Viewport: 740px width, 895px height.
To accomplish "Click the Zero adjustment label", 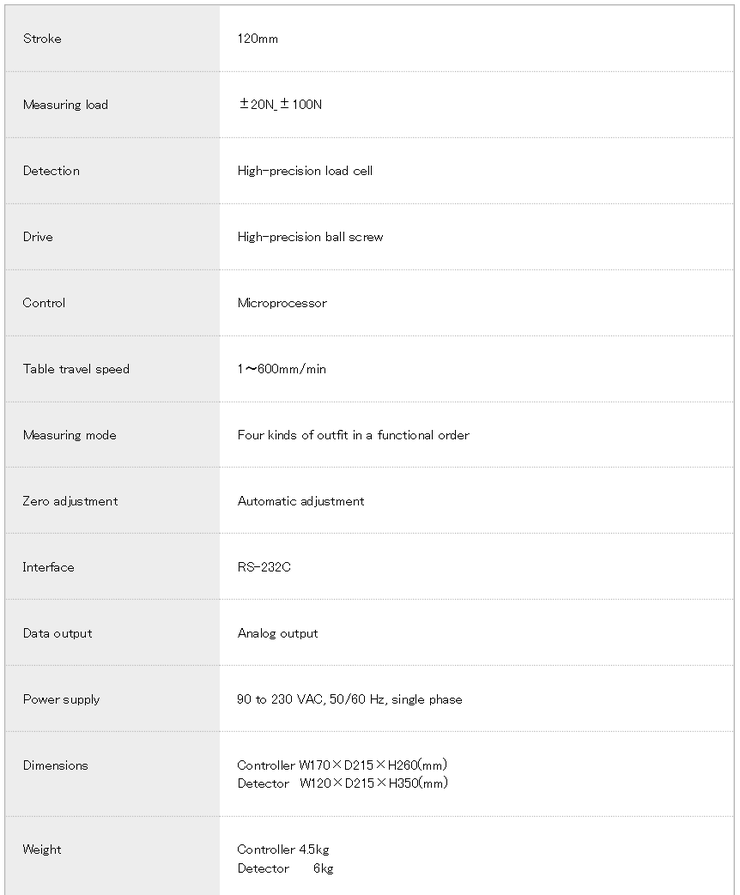I will pyautogui.click(x=70, y=501).
